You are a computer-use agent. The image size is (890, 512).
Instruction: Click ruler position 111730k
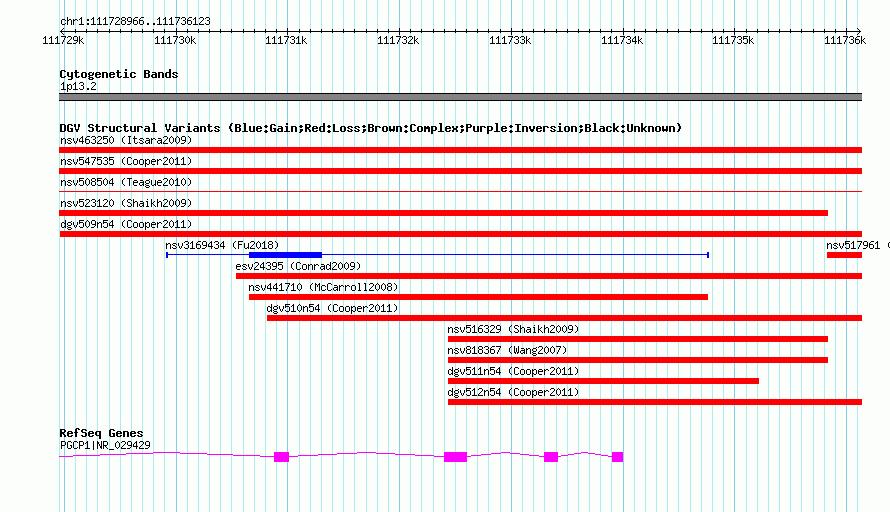pos(175,40)
